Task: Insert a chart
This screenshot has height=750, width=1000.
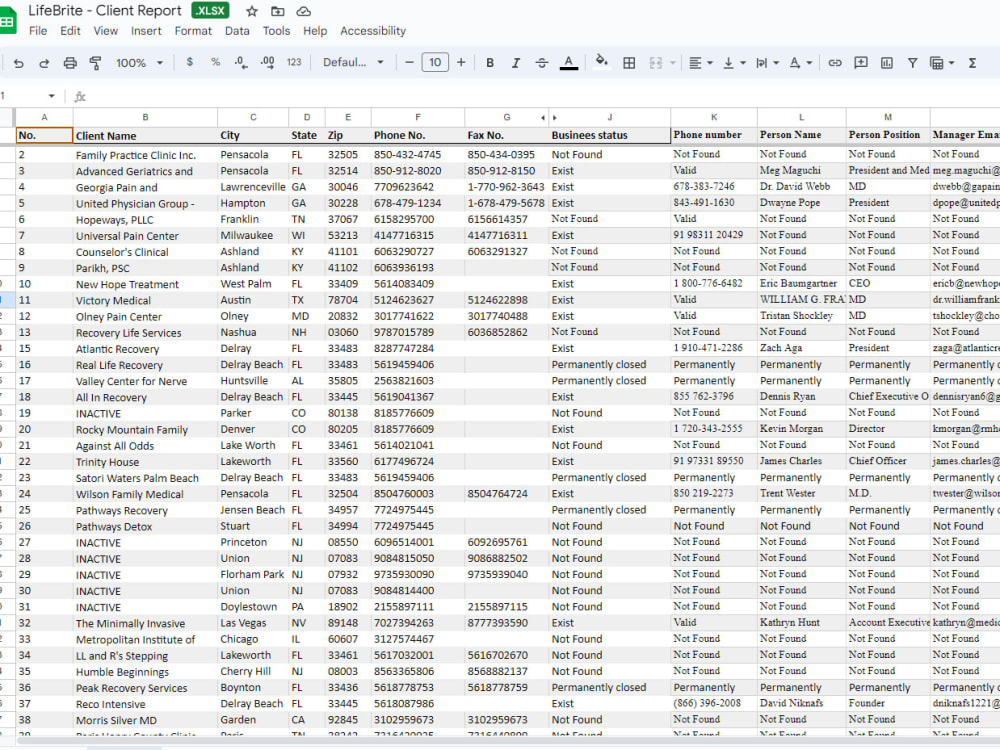Action: [x=886, y=62]
